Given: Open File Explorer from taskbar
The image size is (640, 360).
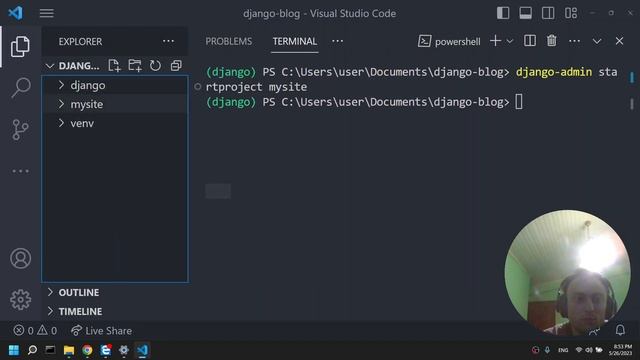Looking at the screenshot, I should tap(69, 350).
